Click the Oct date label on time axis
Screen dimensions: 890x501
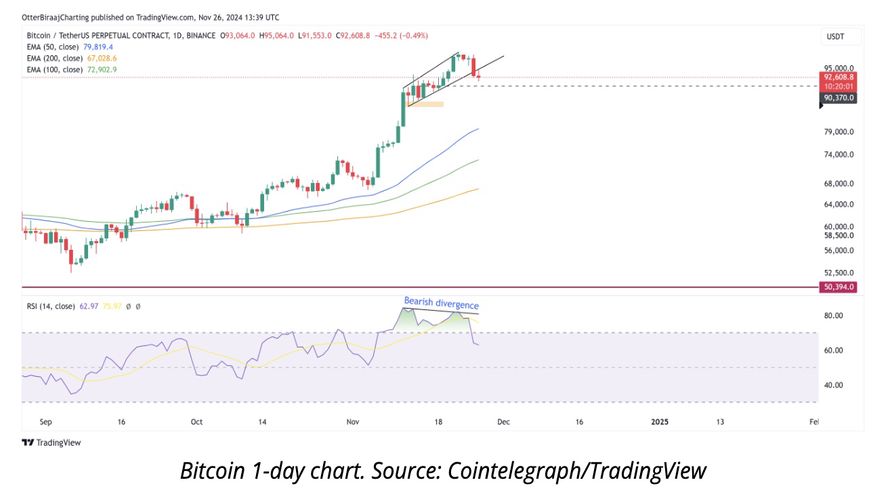[196, 422]
